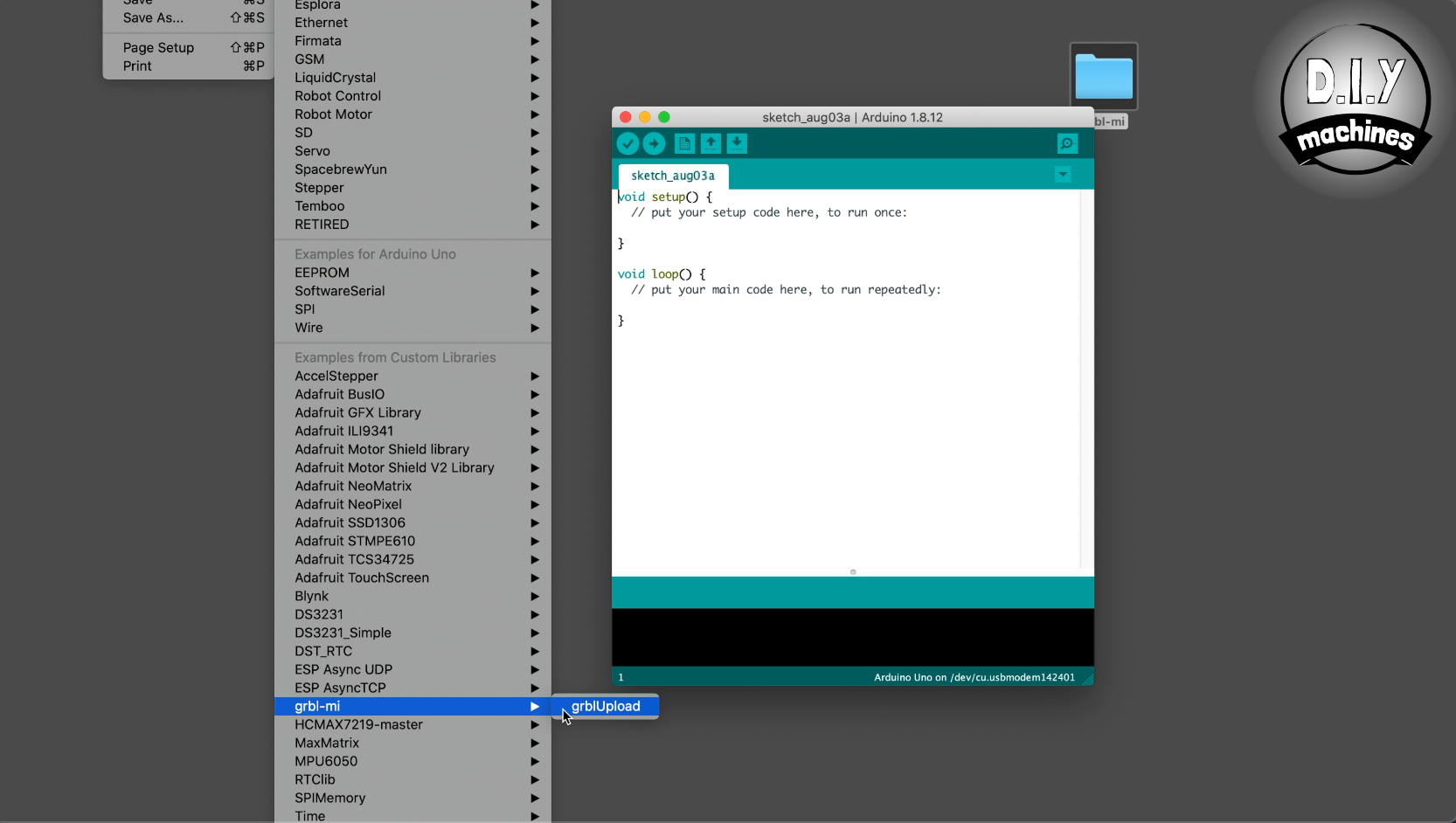1456x823 pixels.
Task: Open the Servo examples entry
Action: point(413,151)
